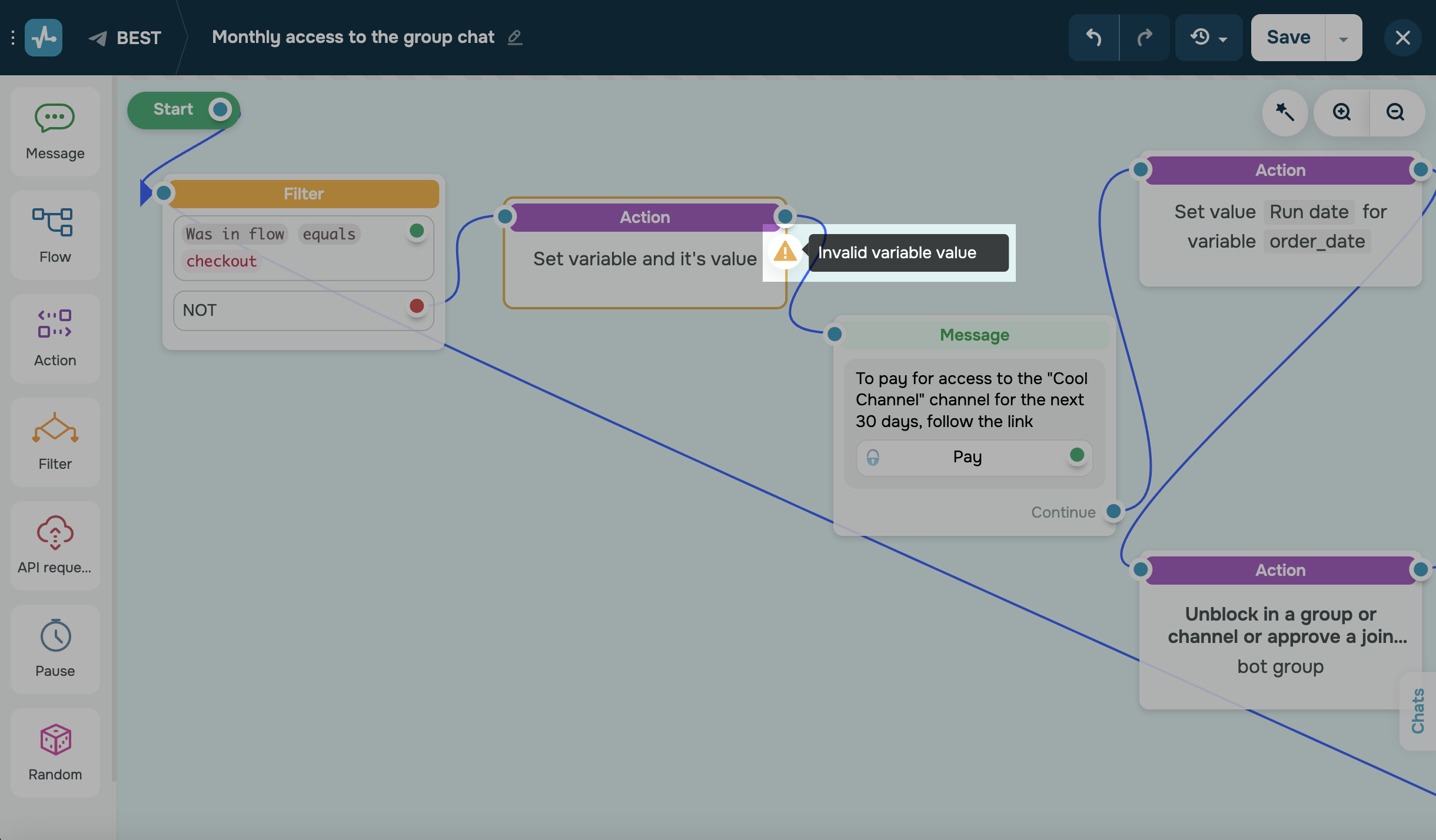Open the kebab menu at top left
The height and width of the screenshot is (840, 1436).
point(12,37)
